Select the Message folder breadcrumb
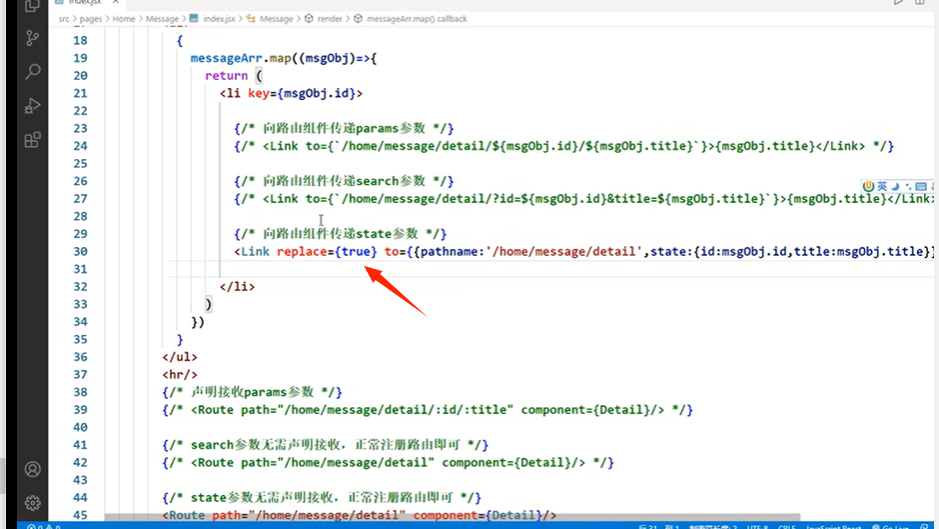939x529 pixels. click(x=162, y=19)
